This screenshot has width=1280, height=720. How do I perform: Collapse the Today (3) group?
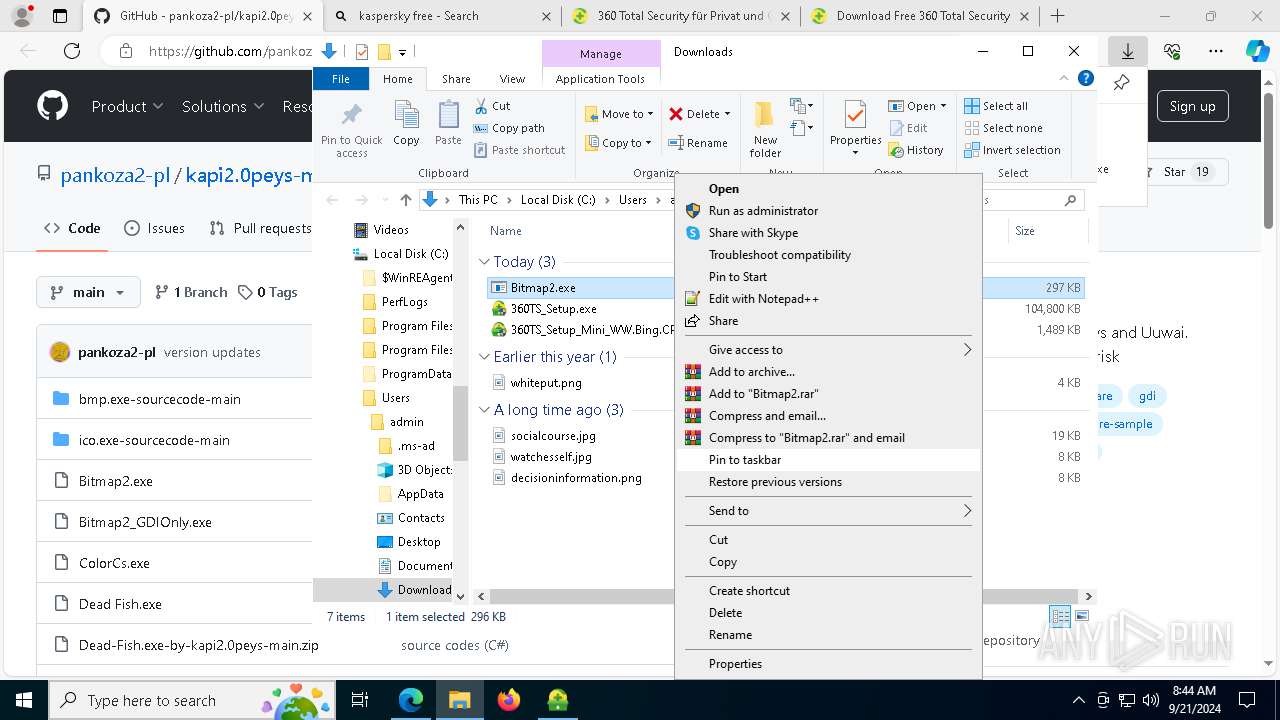coord(484,262)
